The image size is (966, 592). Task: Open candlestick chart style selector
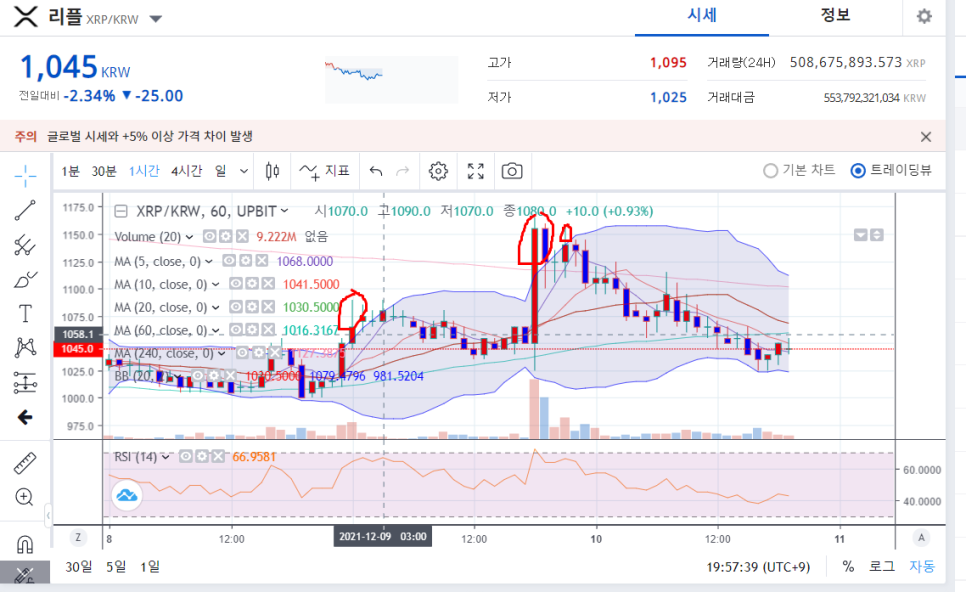click(272, 171)
